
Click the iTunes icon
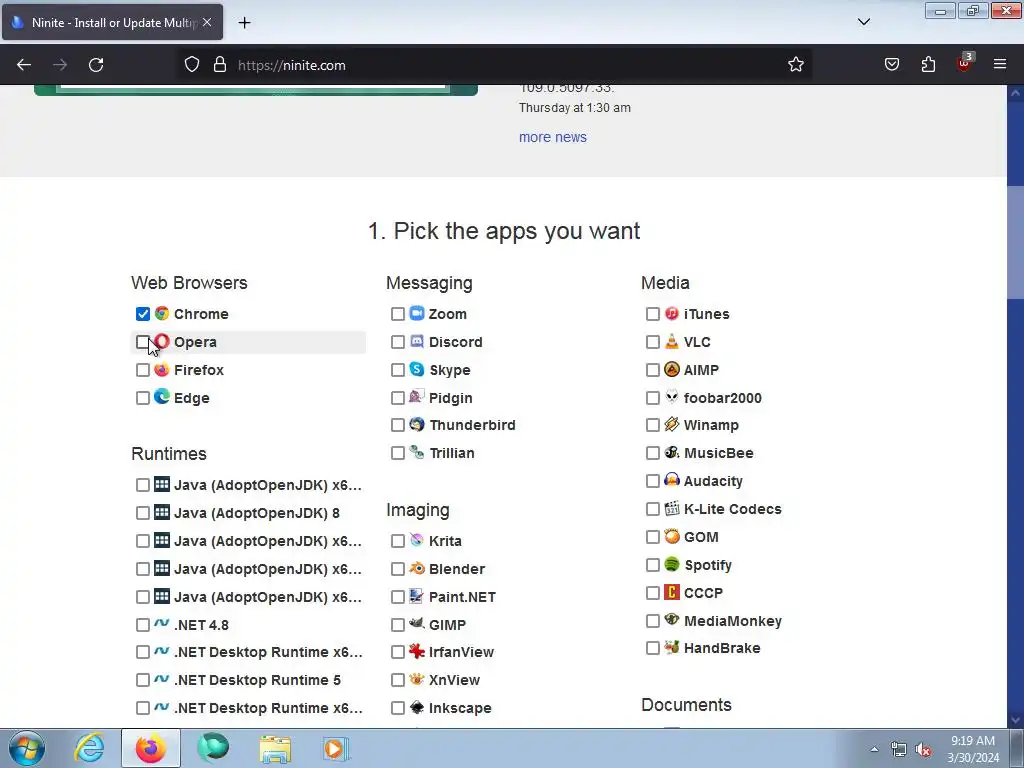pyautogui.click(x=671, y=313)
